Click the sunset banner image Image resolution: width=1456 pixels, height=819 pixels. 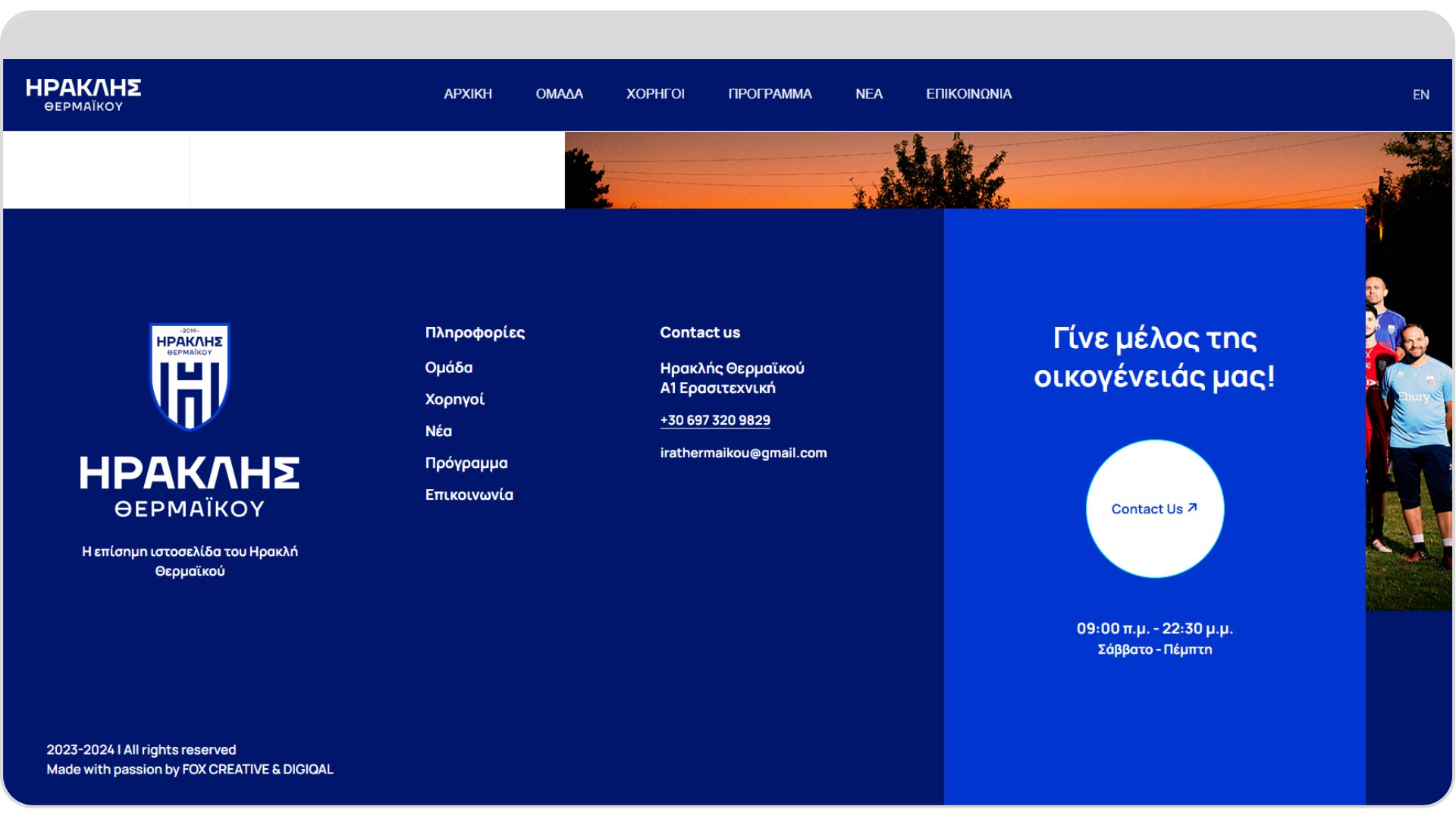click(x=1009, y=170)
